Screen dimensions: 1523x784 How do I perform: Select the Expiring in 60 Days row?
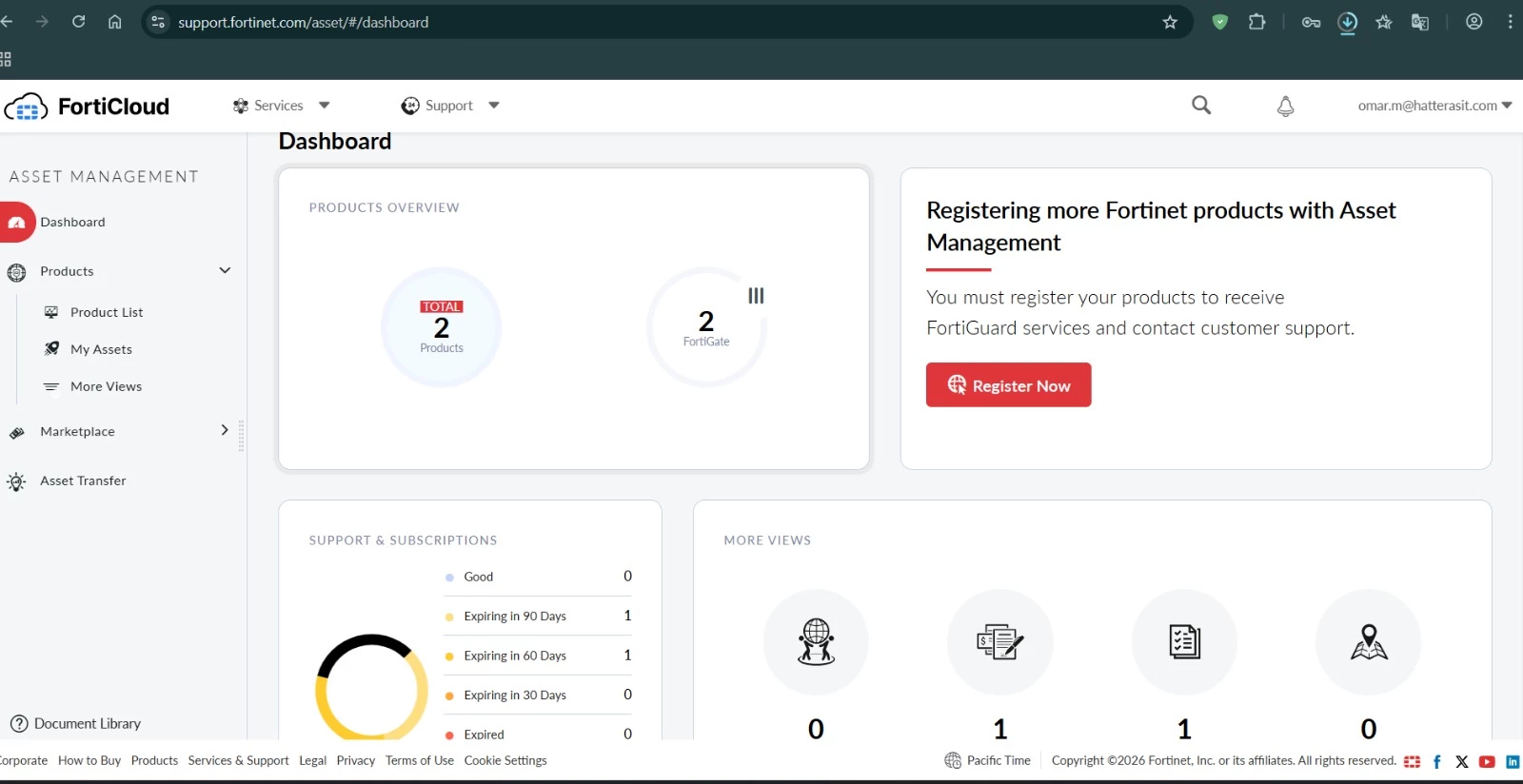coord(538,656)
